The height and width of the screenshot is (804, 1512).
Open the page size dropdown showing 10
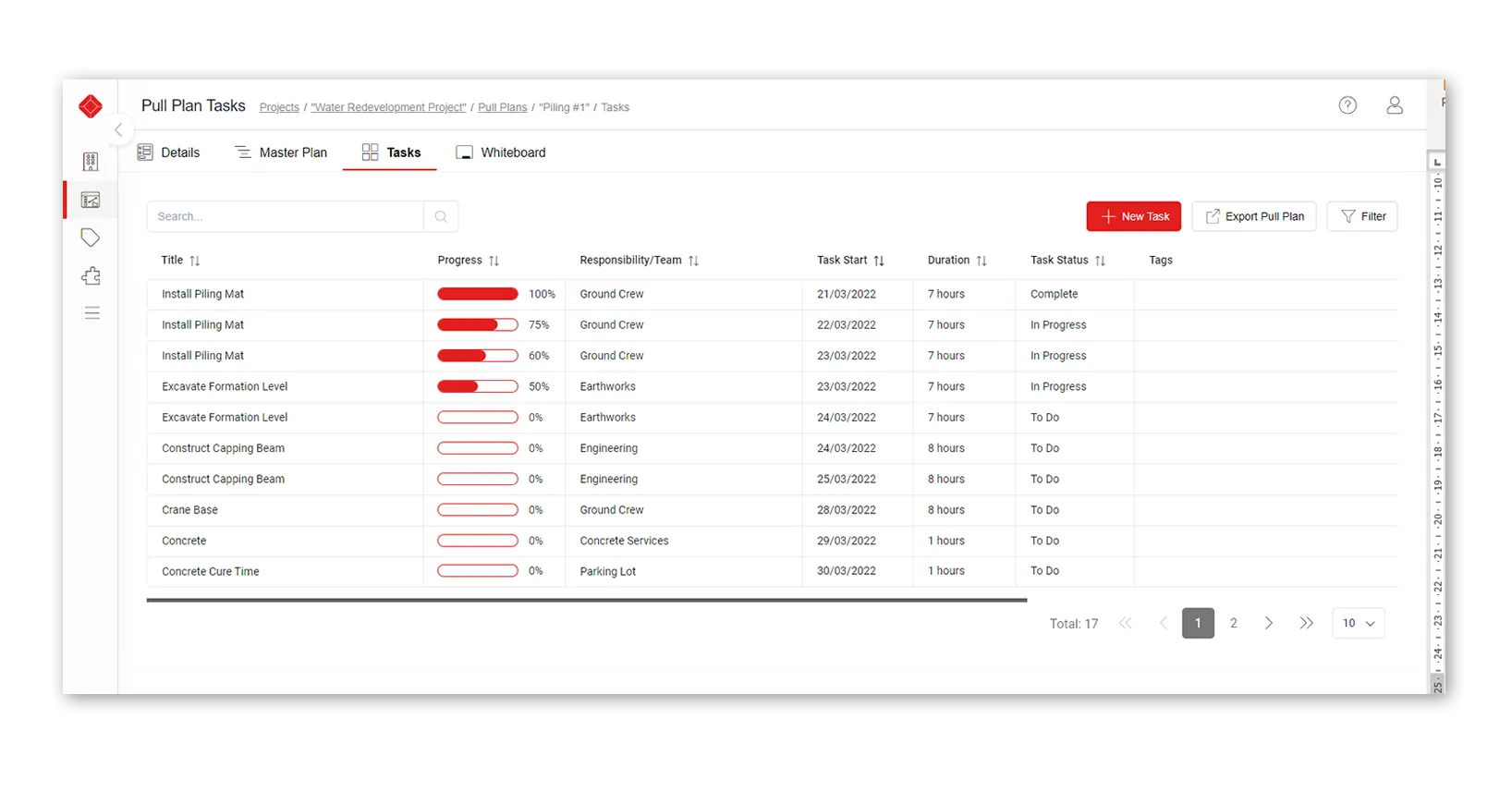pyautogui.click(x=1359, y=623)
